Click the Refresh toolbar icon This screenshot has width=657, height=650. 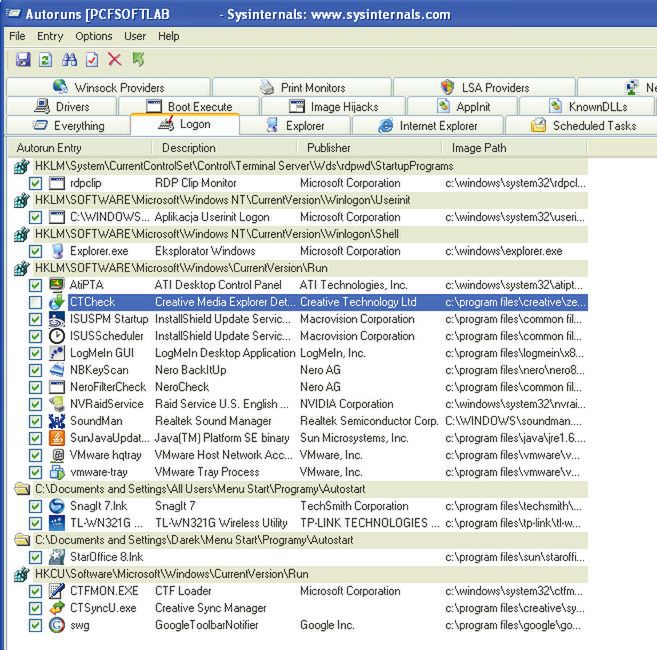(x=45, y=60)
